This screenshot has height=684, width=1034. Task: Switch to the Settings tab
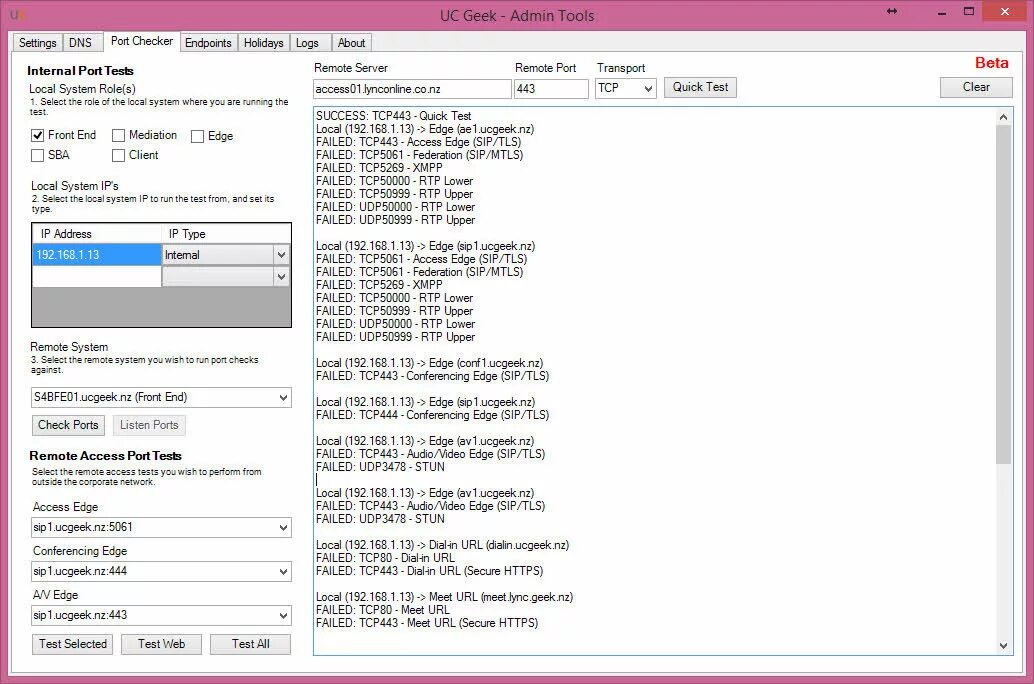[x=37, y=43]
